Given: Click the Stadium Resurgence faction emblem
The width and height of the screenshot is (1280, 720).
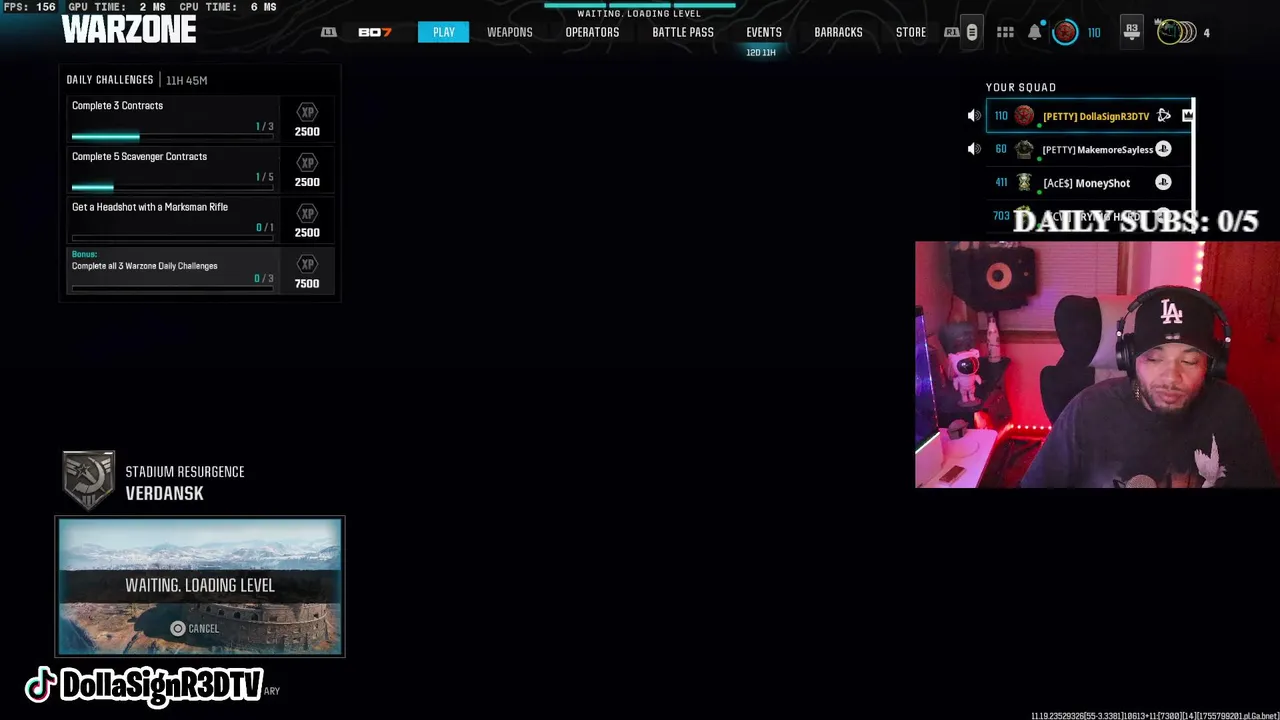Looking at the screenshot, I should pyautogui.click(x=88, y=480).
